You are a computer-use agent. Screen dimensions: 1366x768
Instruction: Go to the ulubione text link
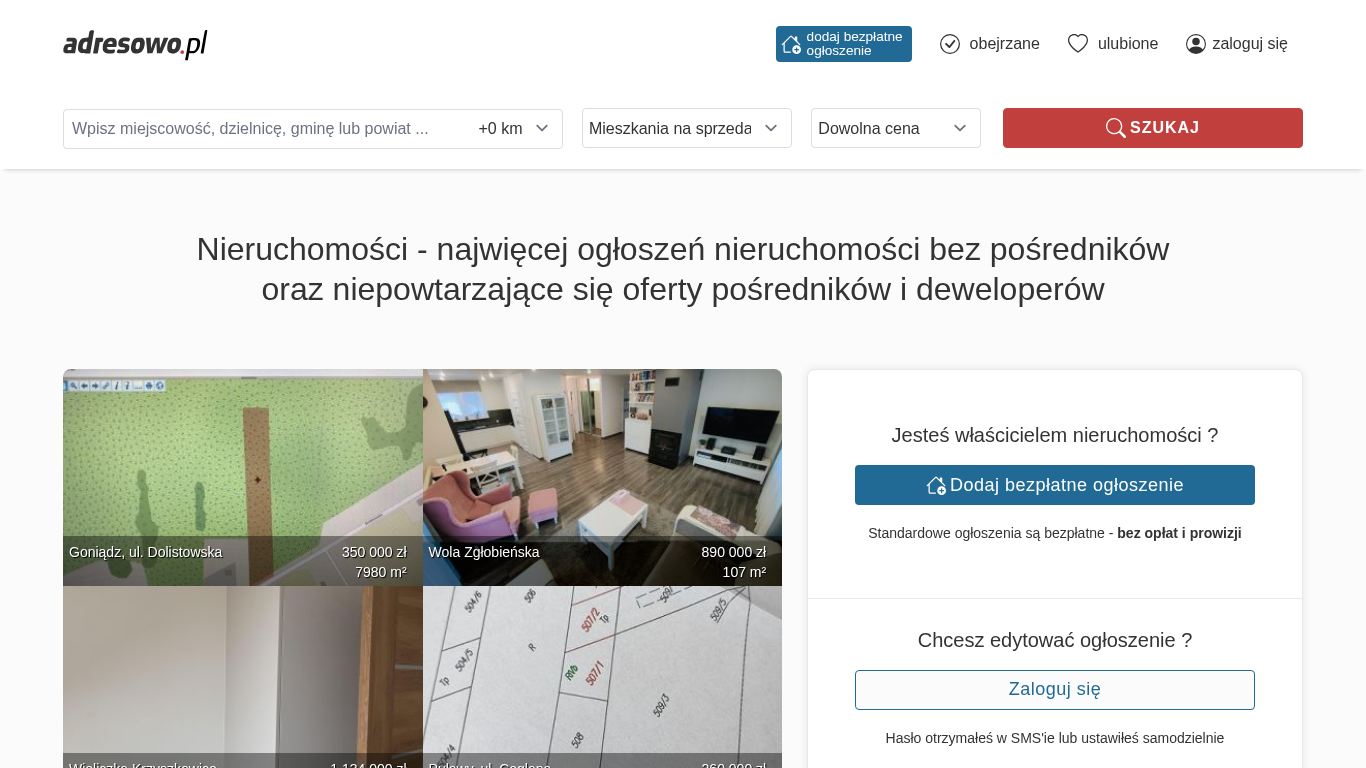click(x=1128, y=44)
